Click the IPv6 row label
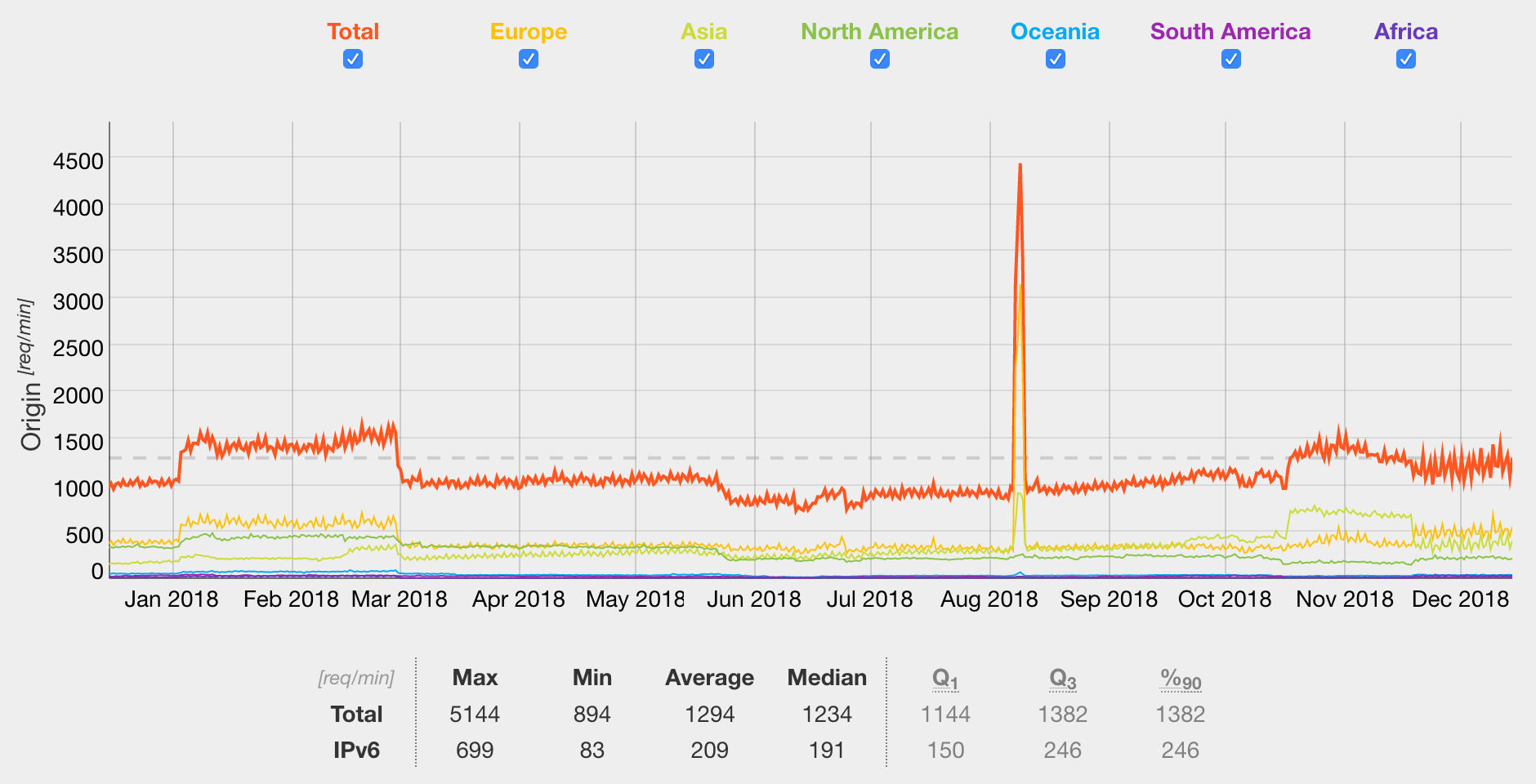Viewport: 1536px width, 784px height. (357, 751)
